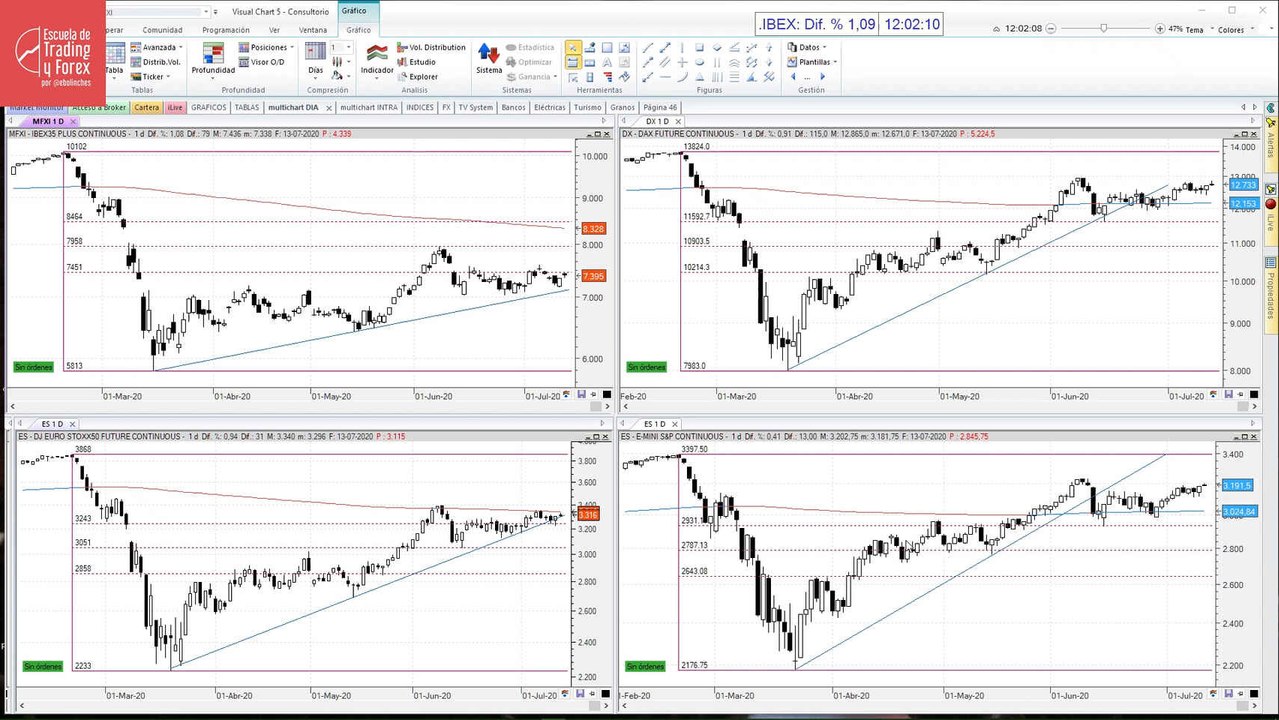Expand the Ganancia dropdown
Viewport: 1279px width, 720px height.
(532, 76)
